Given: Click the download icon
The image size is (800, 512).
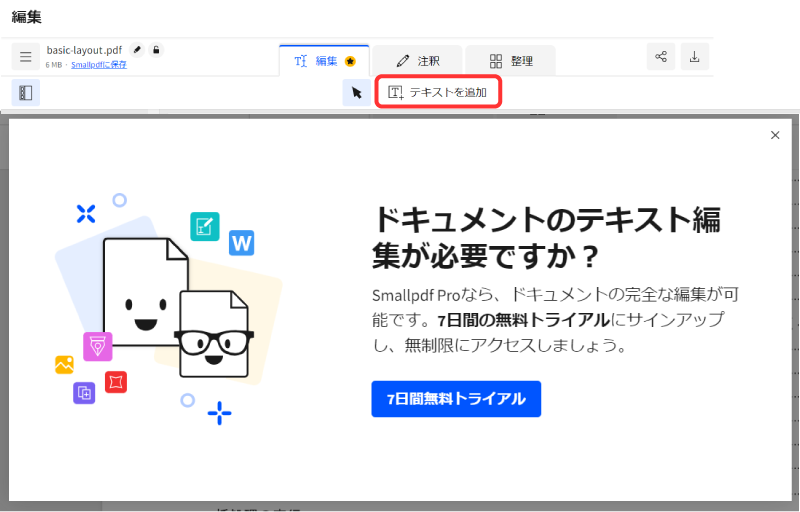Looking at the screenshot, I should tap(694, 56).
